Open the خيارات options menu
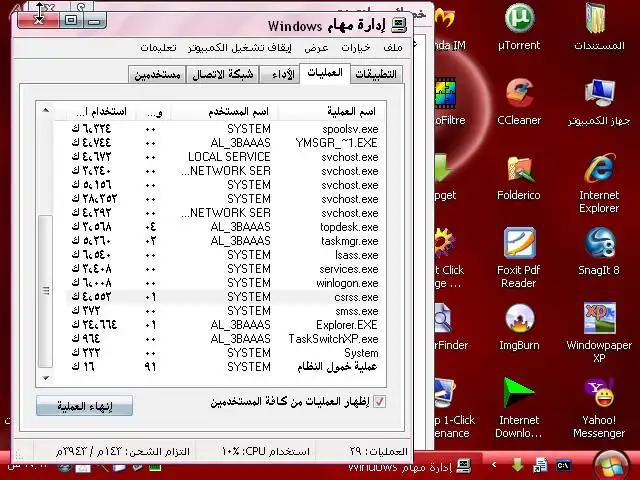The image size is (640, 480). pos(356,48)
